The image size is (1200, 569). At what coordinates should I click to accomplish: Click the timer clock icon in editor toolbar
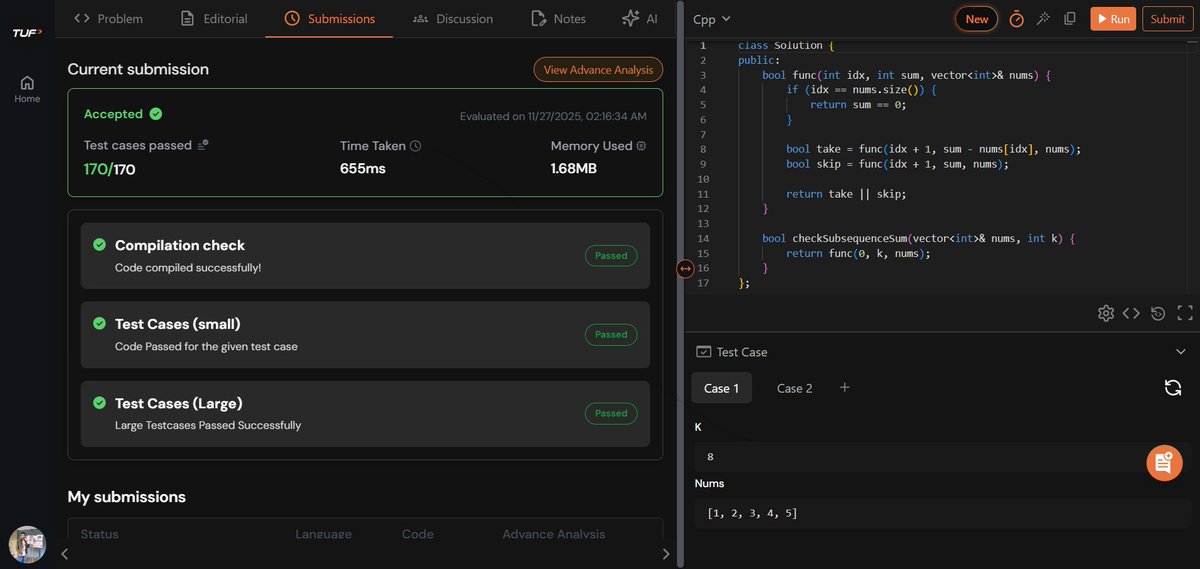pos(1016,19)
